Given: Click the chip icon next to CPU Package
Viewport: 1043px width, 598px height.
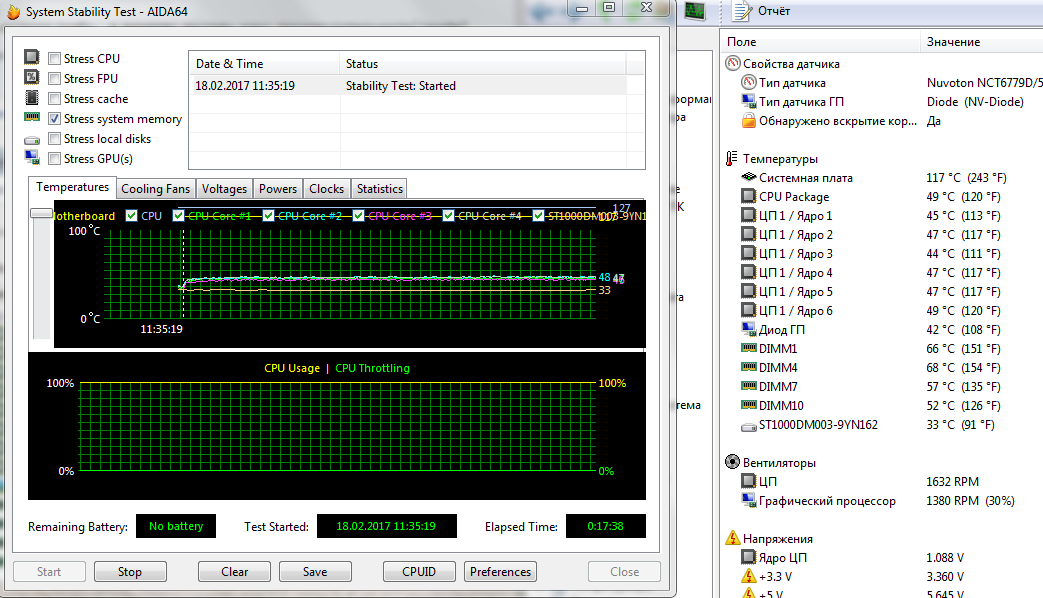Looking at the screenshot, I should pos(749,196).
